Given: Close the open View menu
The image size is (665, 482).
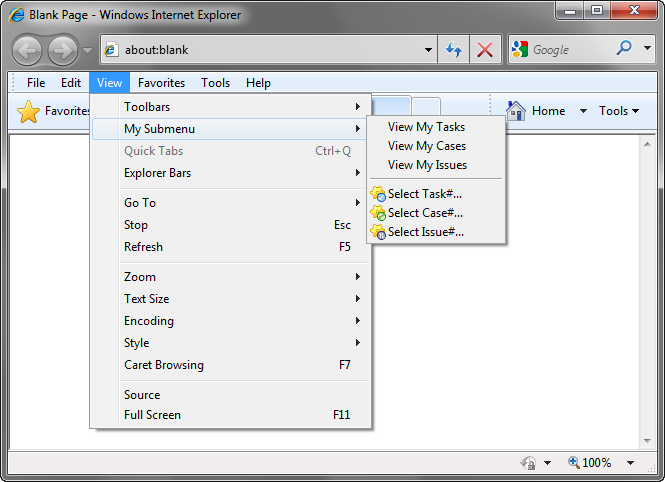Looking at the screenshot, I should [109, 83].
